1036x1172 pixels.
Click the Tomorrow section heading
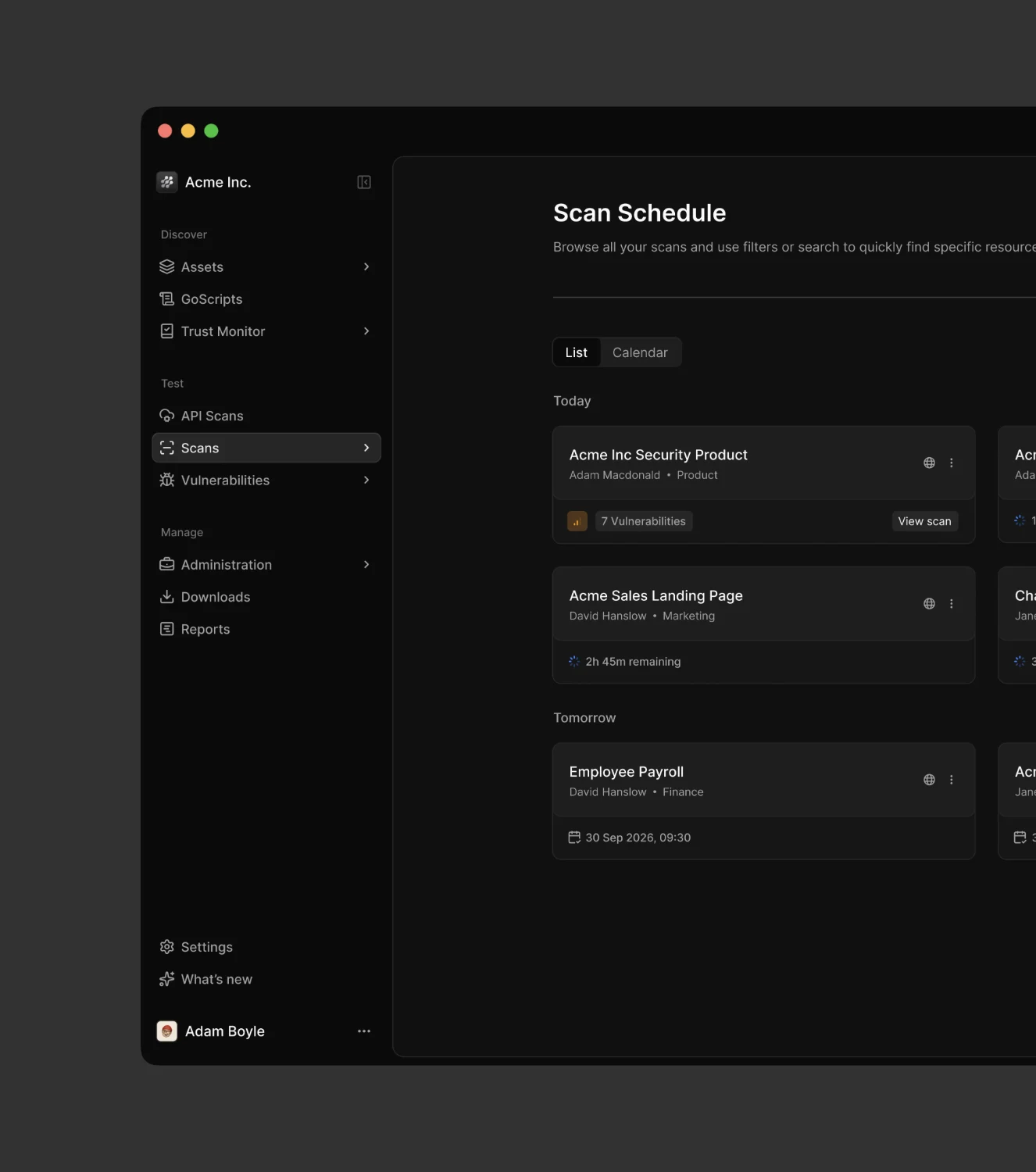tap(584, 718)
